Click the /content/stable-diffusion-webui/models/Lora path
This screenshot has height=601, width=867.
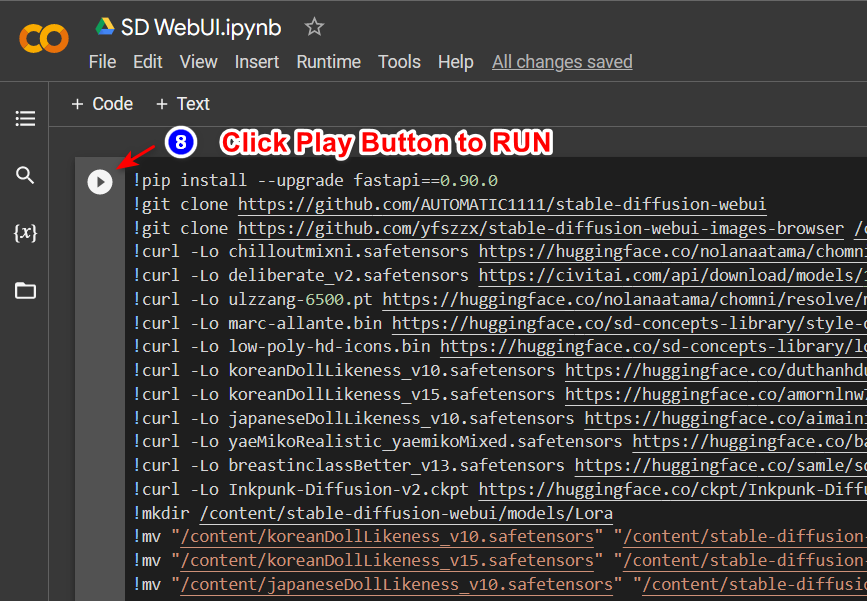tap(406, 514)
